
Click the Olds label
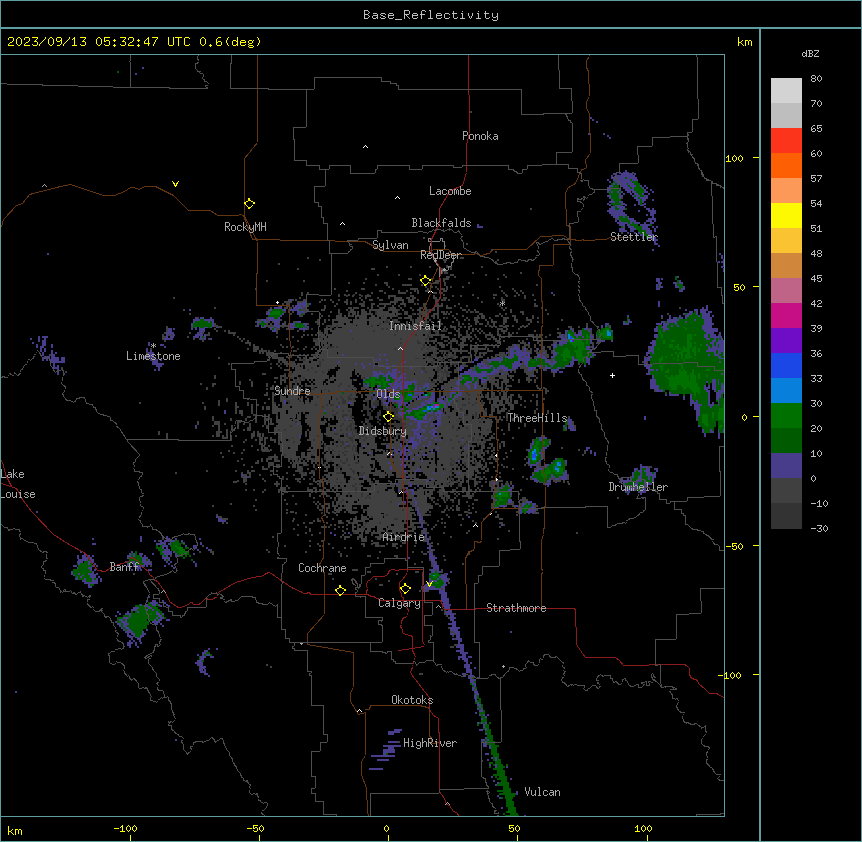pyautogui.click(x=388, y=394)
